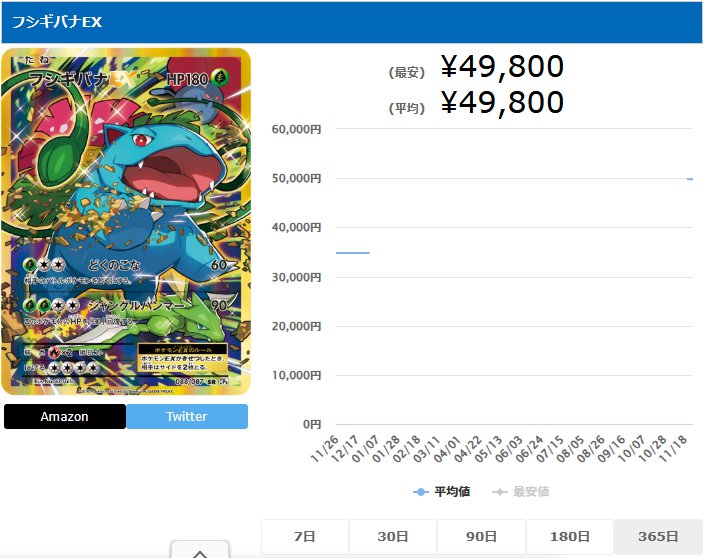Click the 最安 price ¥49,800 text
This screenshot has width=704, height=558.
click(502, 66)
